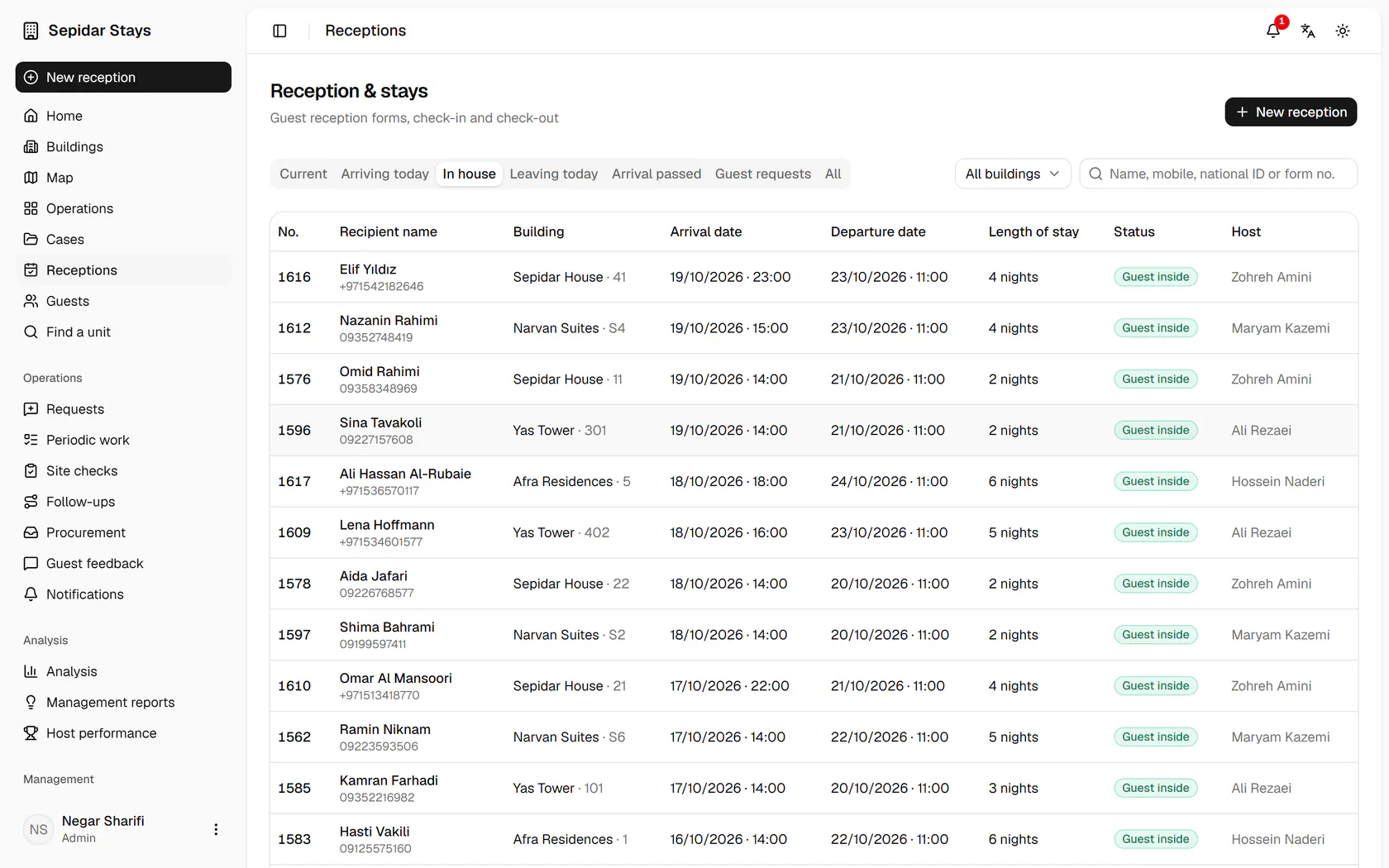Open Follow-ups page
The width and height of the screenshot is (1389, 868).
coord(123,502)
